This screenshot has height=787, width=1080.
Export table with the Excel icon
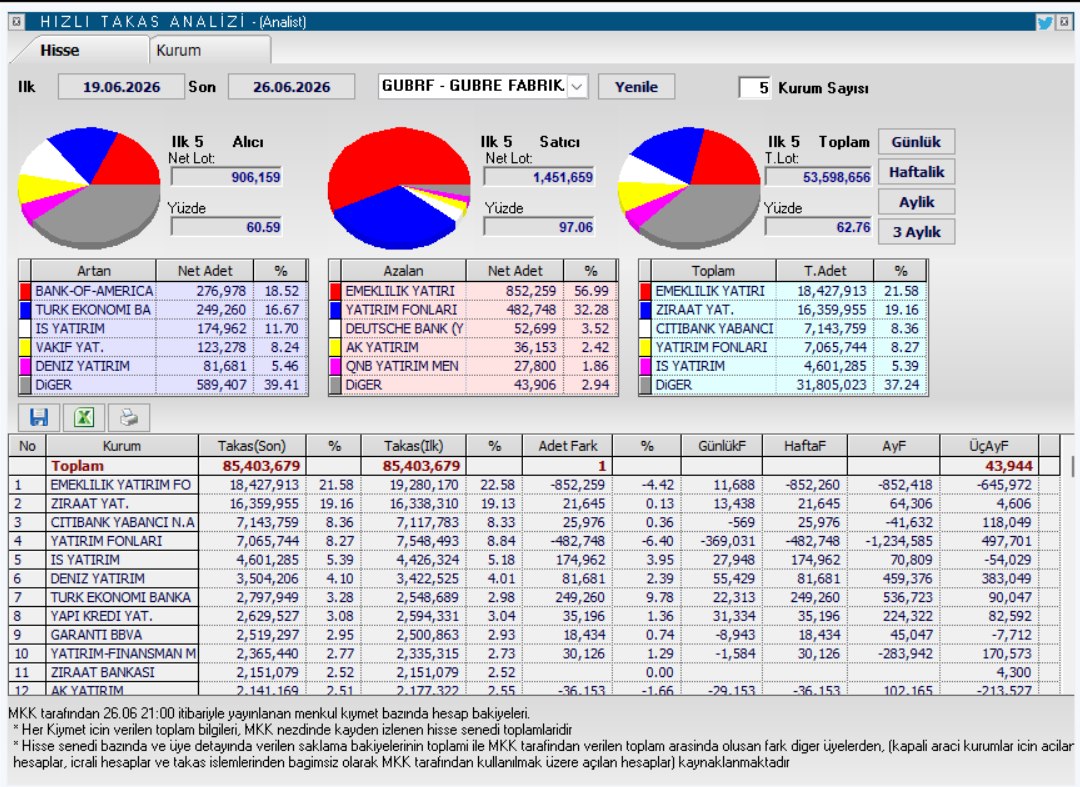point(83,417)
